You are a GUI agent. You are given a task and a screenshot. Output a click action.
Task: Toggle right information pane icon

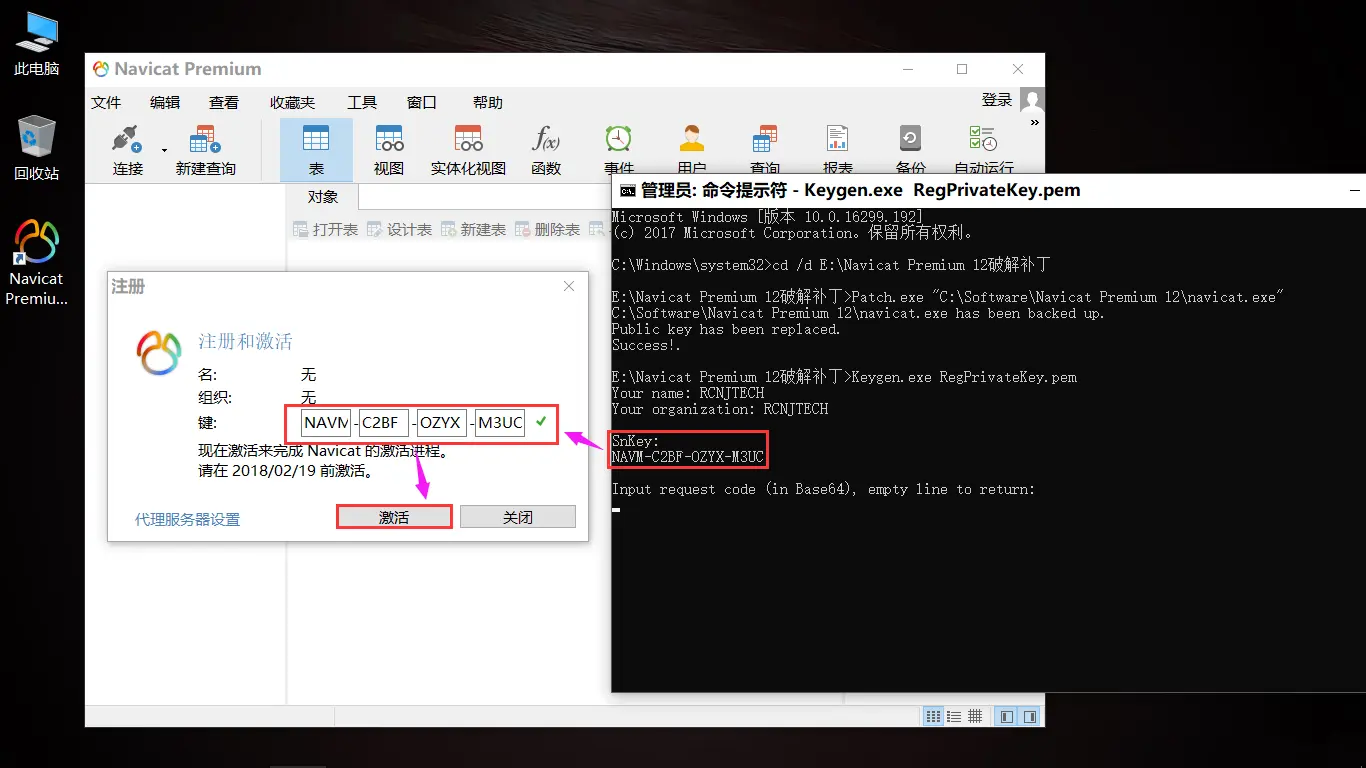pyautogui.click(x=1029, y=716)
